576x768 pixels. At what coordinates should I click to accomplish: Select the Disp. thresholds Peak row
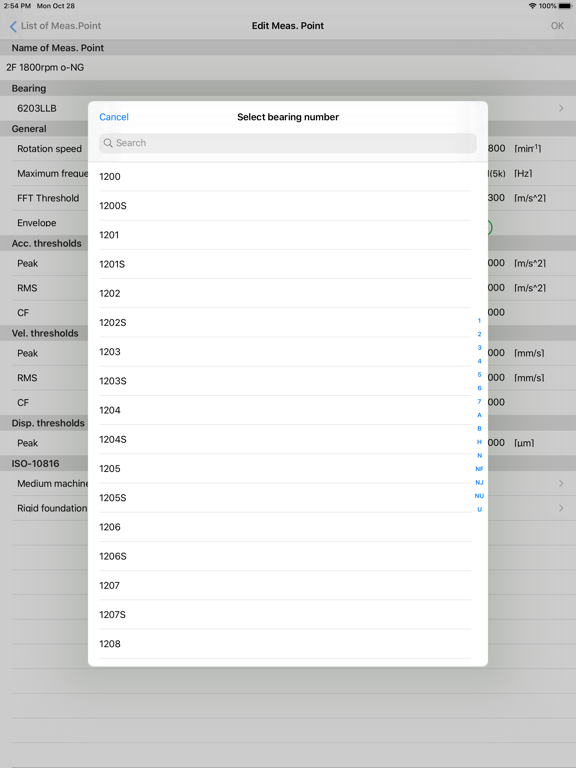click(x=288, y=443)
